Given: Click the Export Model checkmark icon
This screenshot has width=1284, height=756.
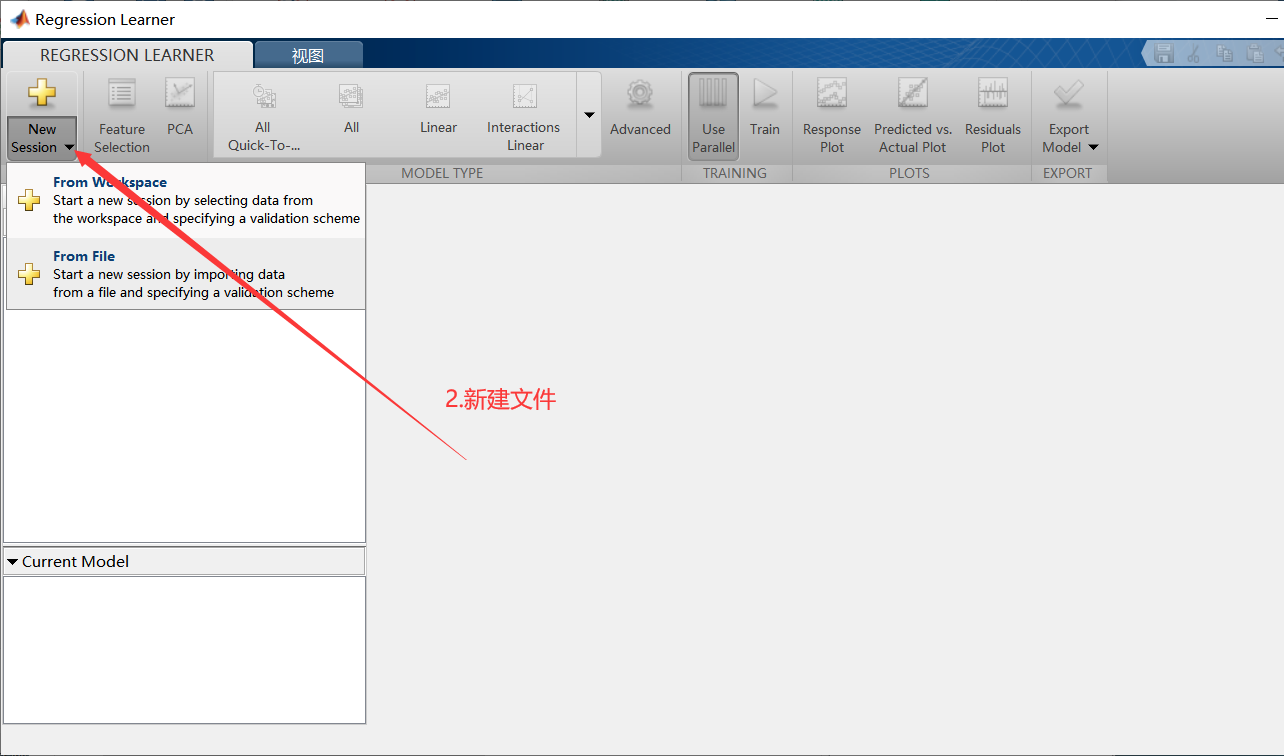Looking at the screenshot, I should 1068,94.
